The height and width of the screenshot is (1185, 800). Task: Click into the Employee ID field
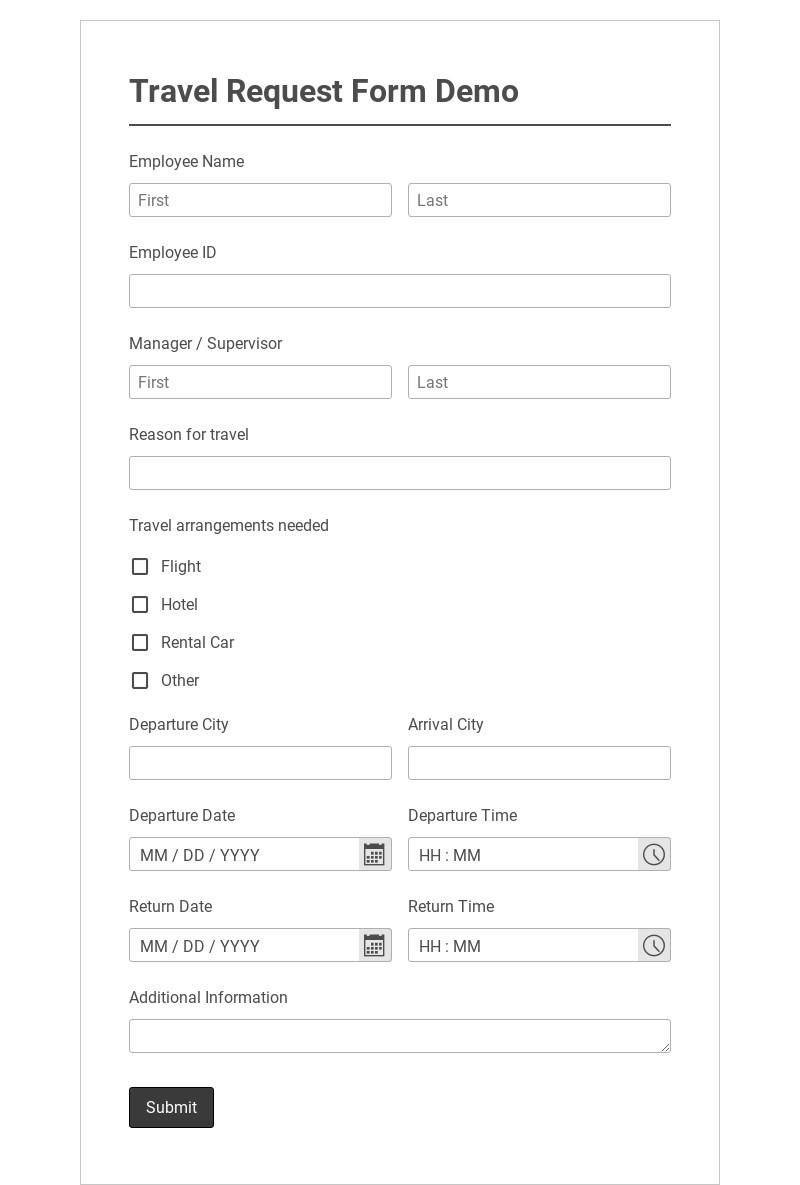tap(400, 291)
